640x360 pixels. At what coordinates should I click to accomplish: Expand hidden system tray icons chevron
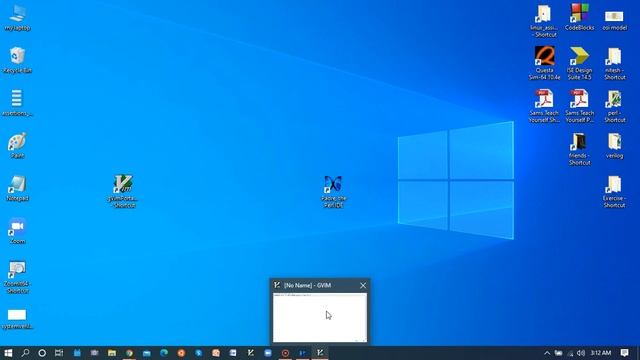coord(547,353)
